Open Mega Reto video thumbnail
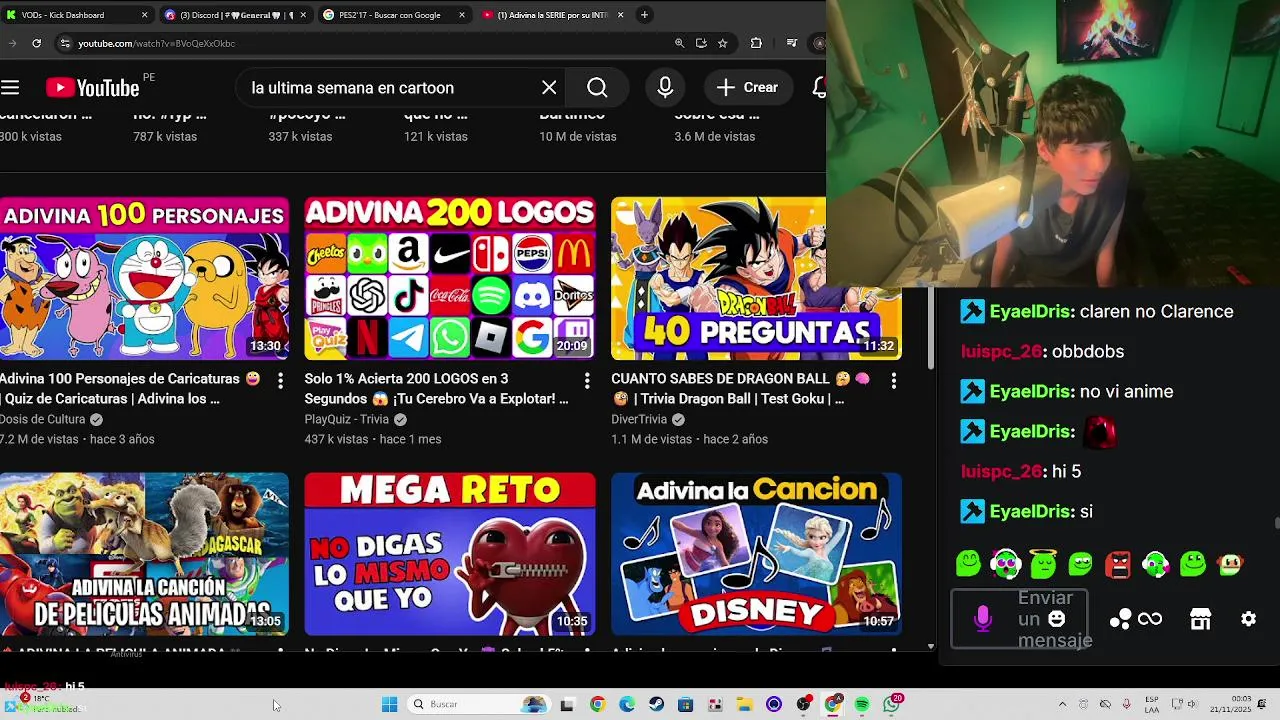The height and width of the screenshot is (720, 1280). (x=450, y=554)
